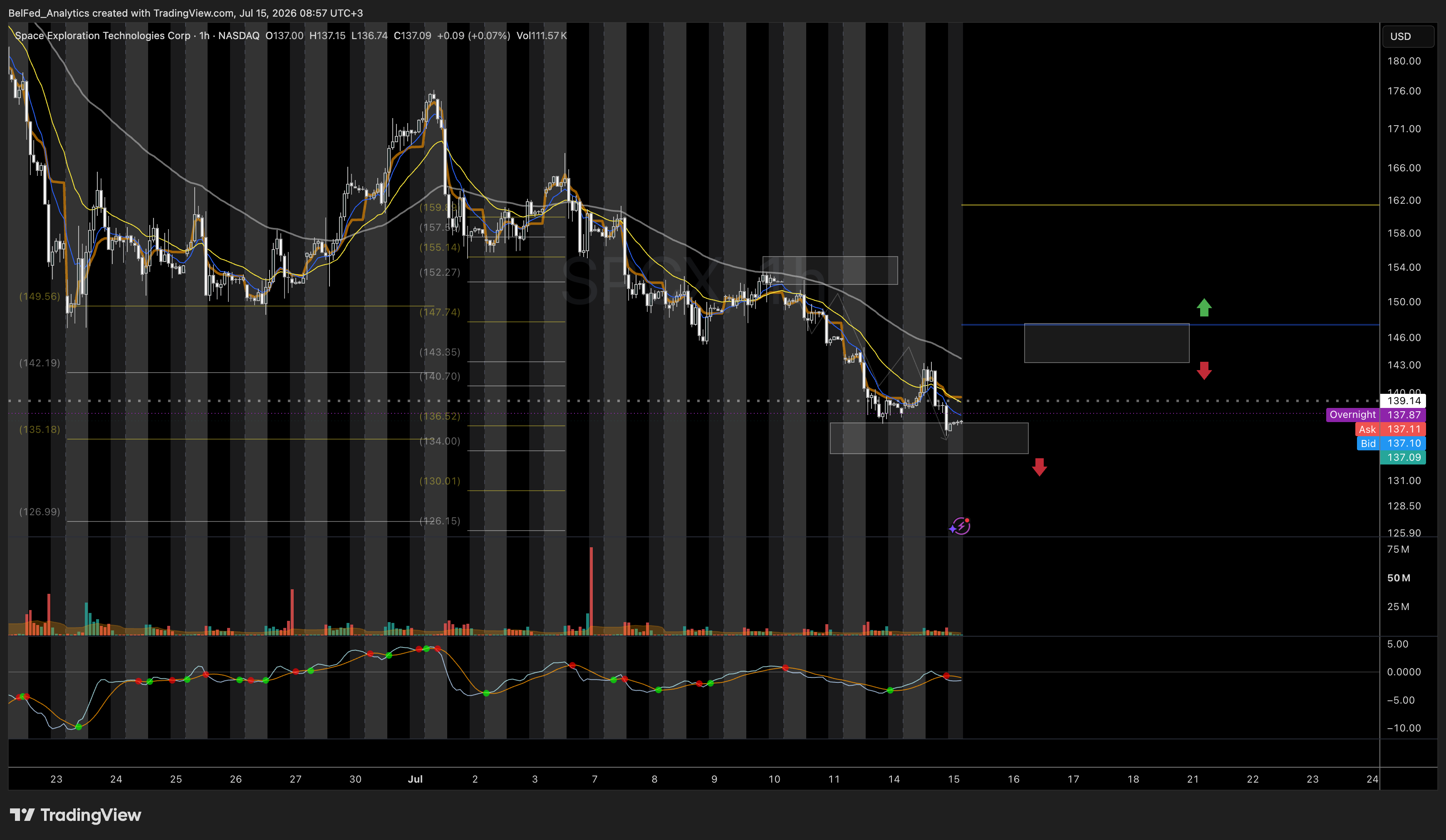Click the (135.18) level label
This screenshot has height=840, width=1446.
click(x=40, y=429)
